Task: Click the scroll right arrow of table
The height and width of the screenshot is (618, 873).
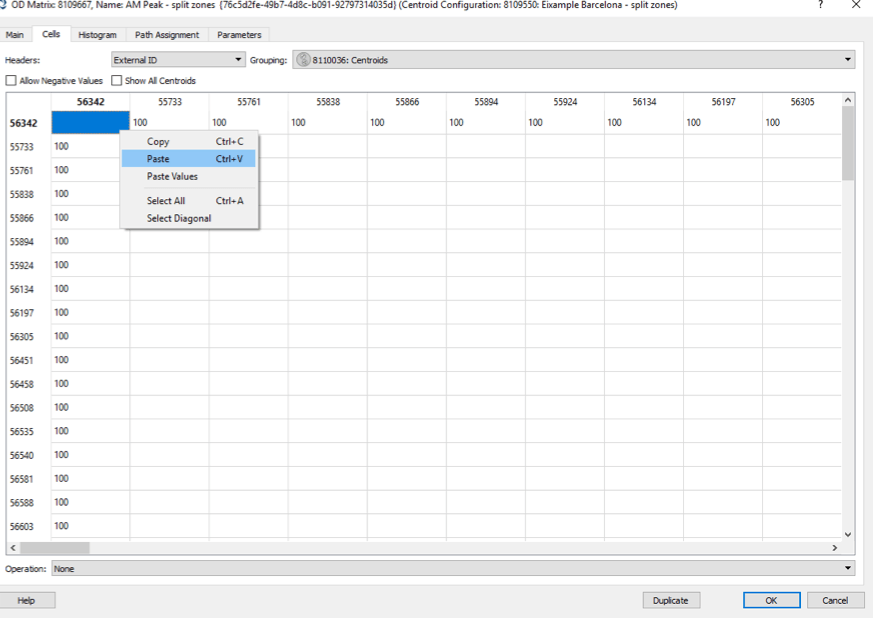Action: pos(835,548)
